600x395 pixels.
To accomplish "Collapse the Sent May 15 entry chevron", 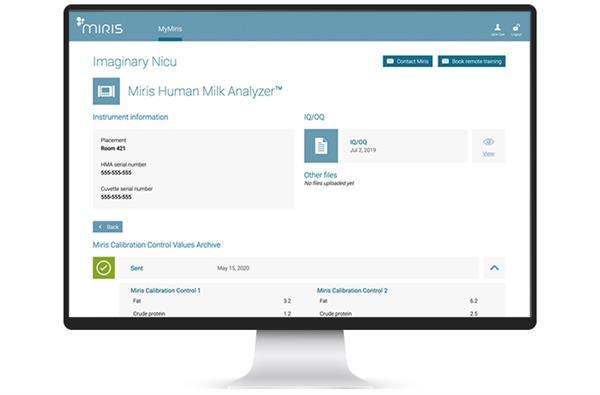I will pyautogui.click(x=494, y=268).
